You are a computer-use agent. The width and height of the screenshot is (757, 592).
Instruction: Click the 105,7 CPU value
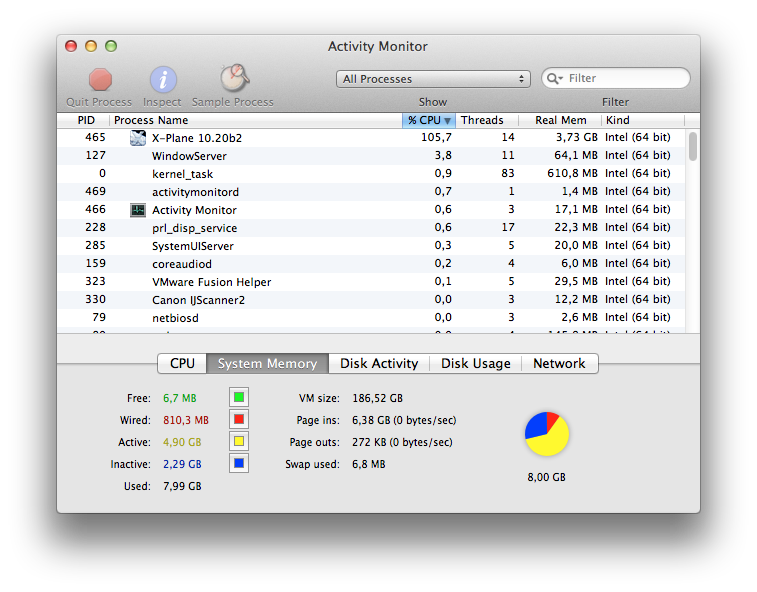(436, 138)
